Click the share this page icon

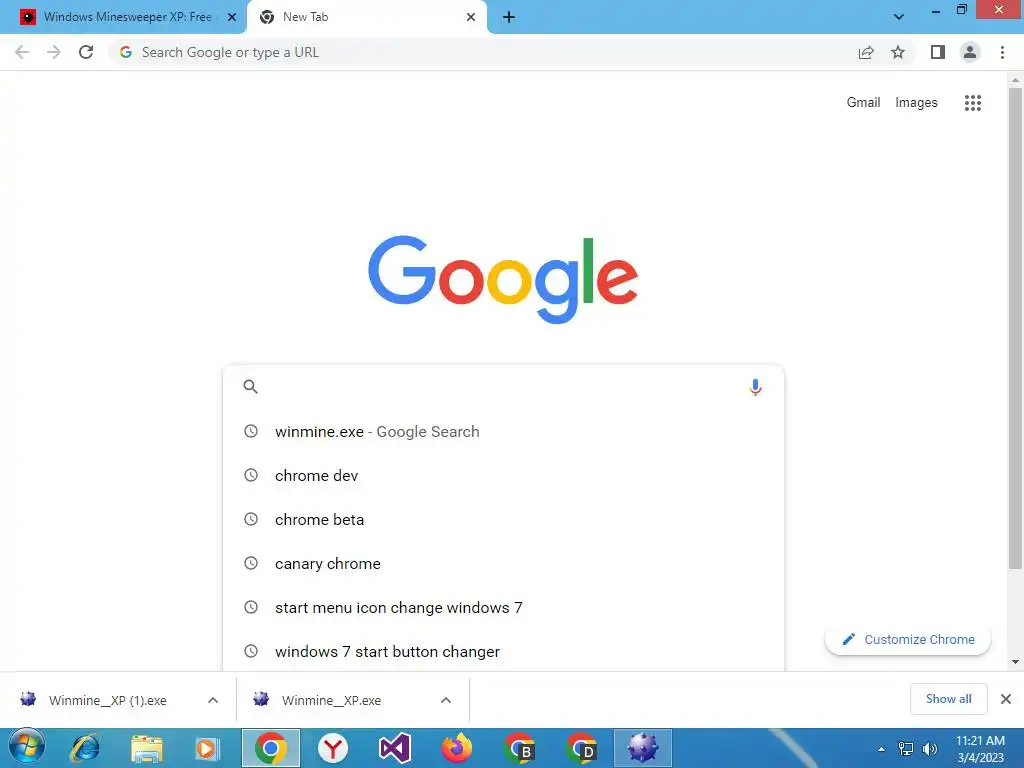866,52
